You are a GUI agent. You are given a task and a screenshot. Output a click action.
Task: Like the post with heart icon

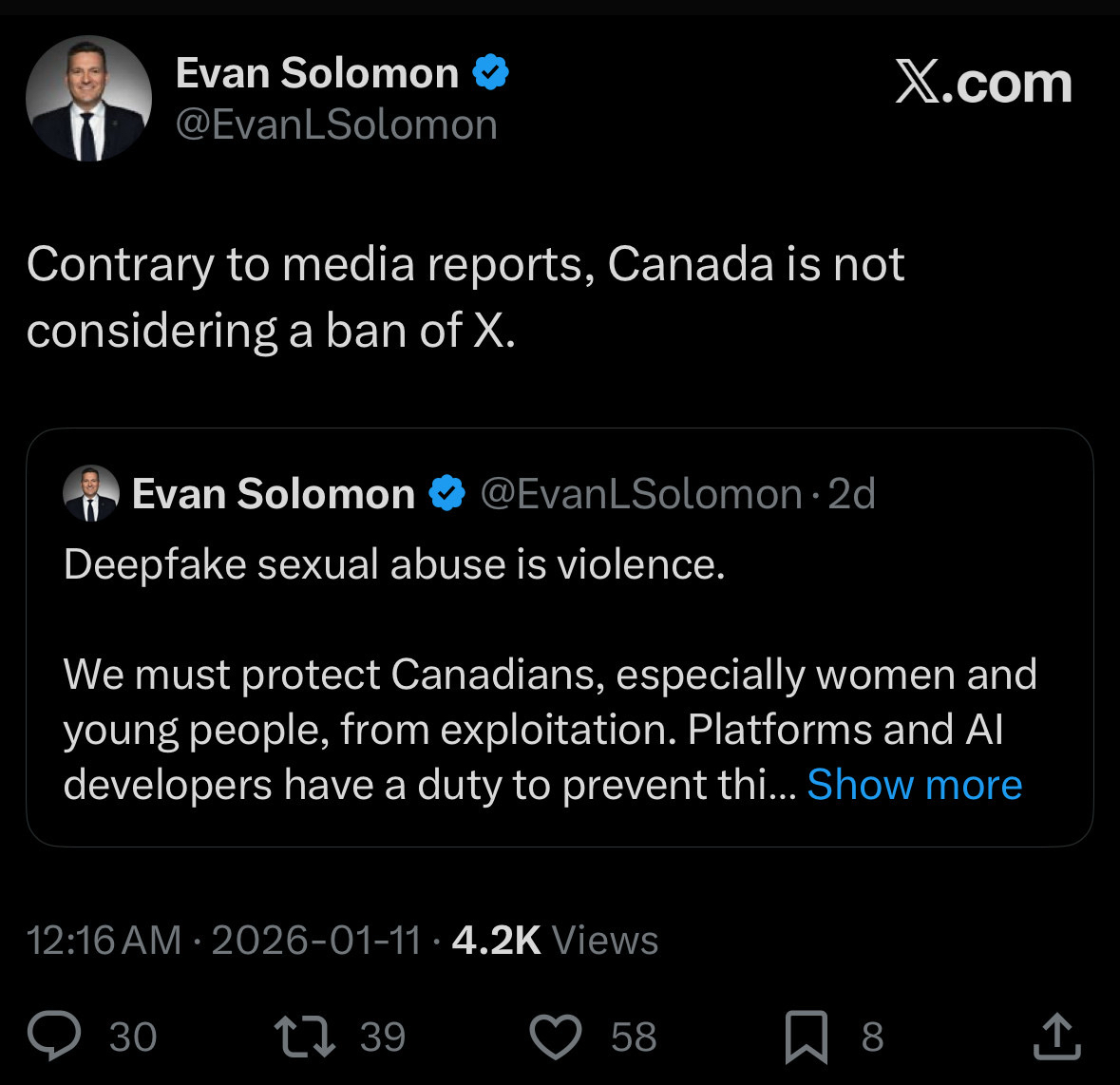click(555, 1037)
